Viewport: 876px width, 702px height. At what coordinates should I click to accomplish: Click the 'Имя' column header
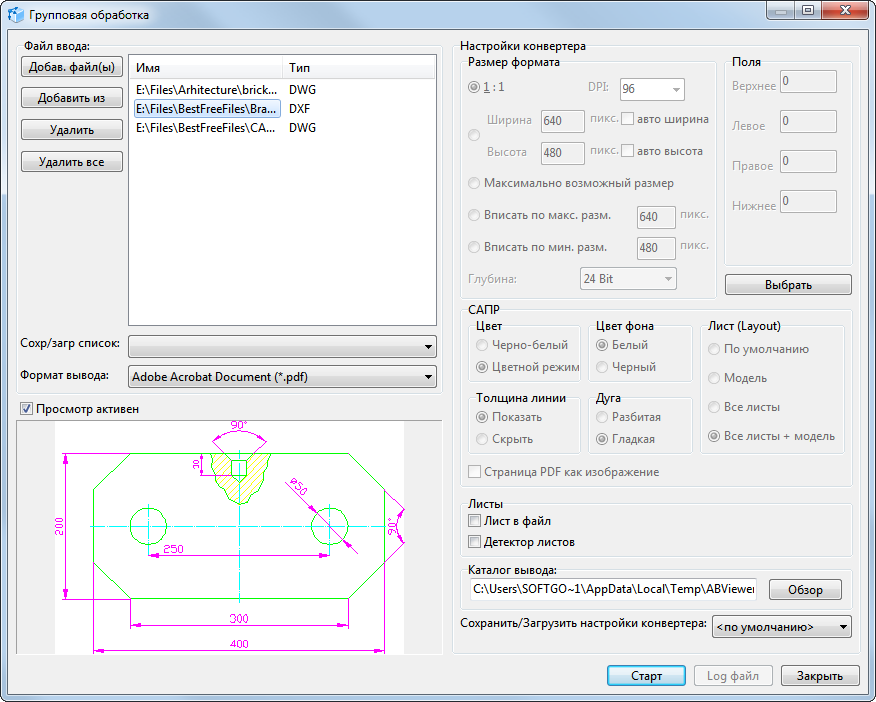pos(207,68)
